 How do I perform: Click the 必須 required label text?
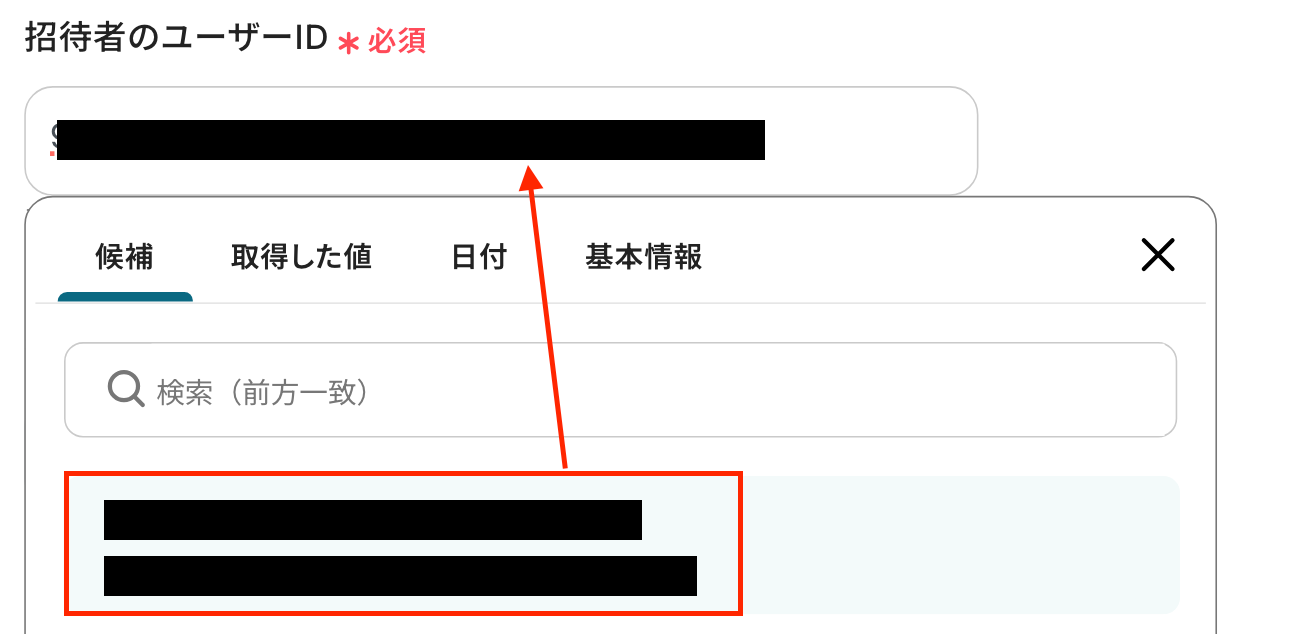397,42
